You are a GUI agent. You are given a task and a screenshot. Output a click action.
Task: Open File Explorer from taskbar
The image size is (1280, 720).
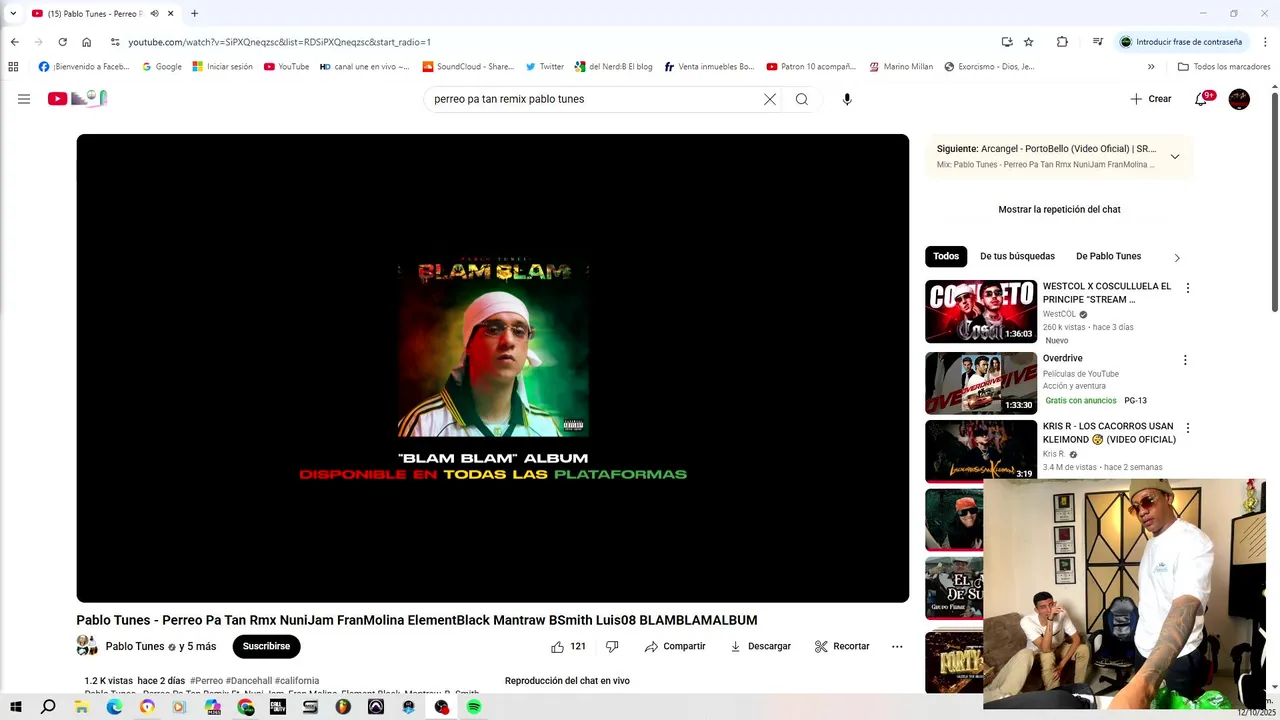click(x=81, y=707)
